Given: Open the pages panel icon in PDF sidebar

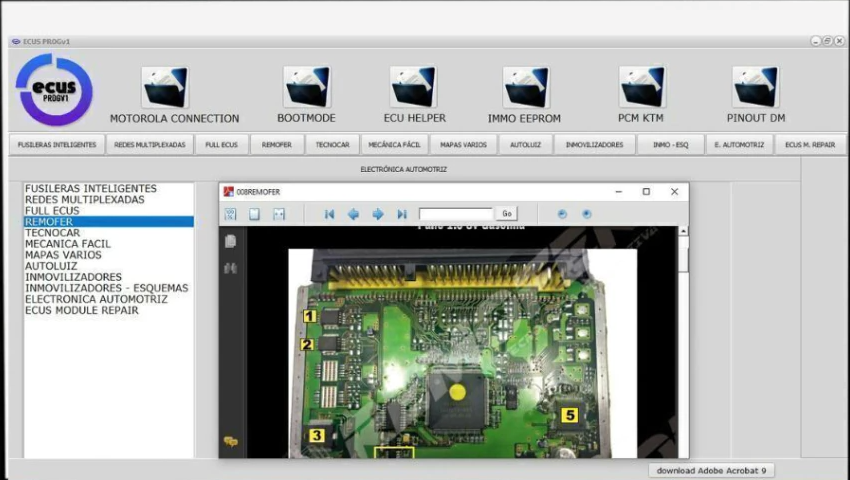Looking at the screenshot, I should (x=231, y=241).
